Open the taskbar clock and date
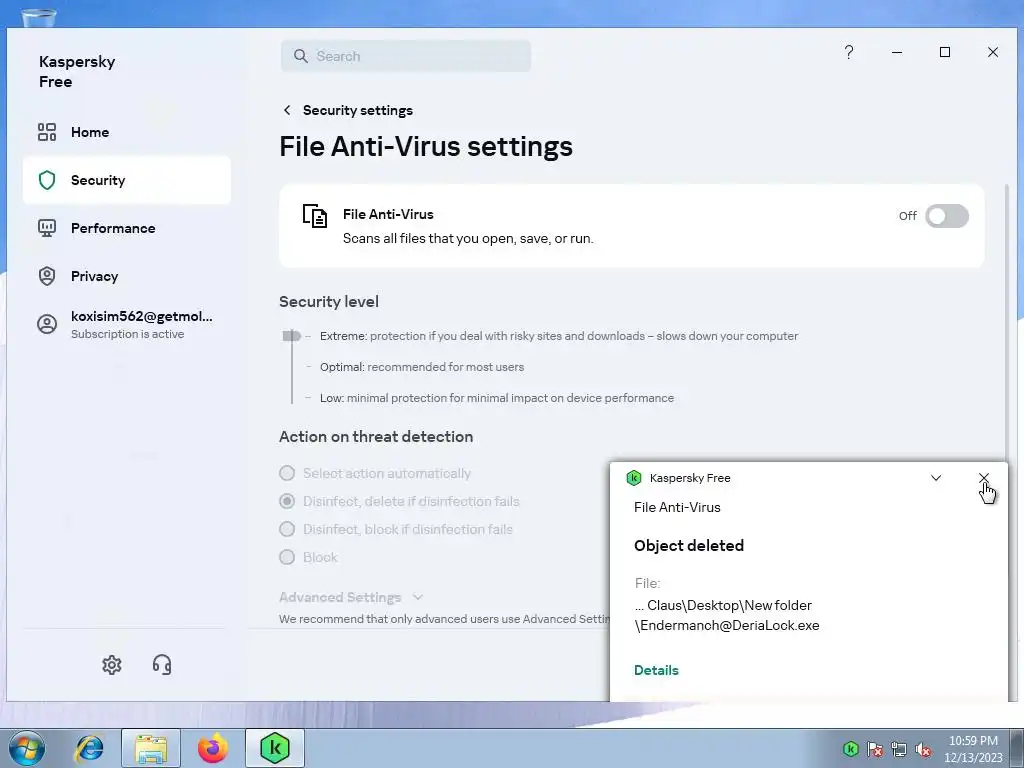 (x=973, y=748)
